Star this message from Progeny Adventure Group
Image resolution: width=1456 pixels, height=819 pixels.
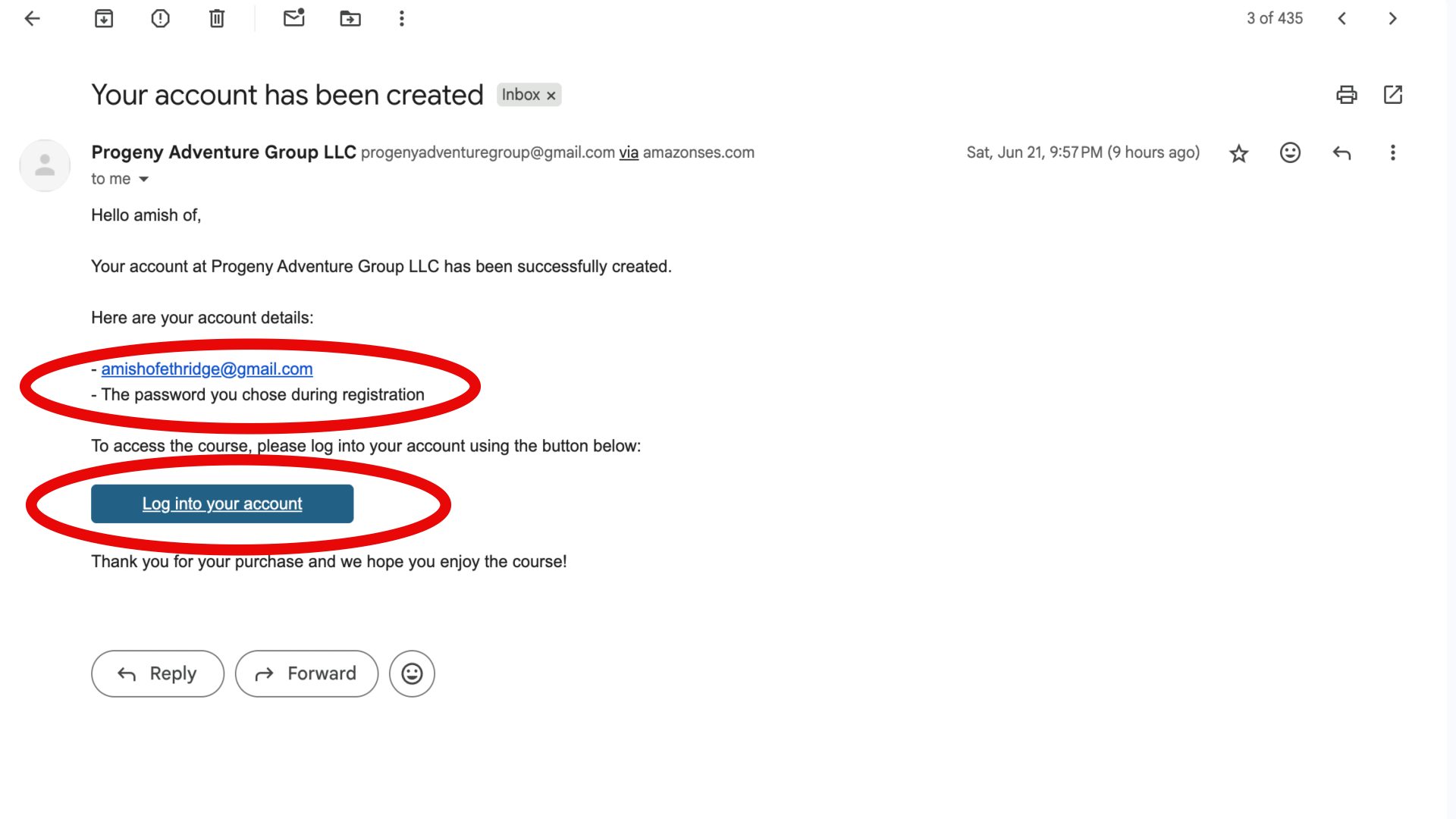coord(1238,153)
